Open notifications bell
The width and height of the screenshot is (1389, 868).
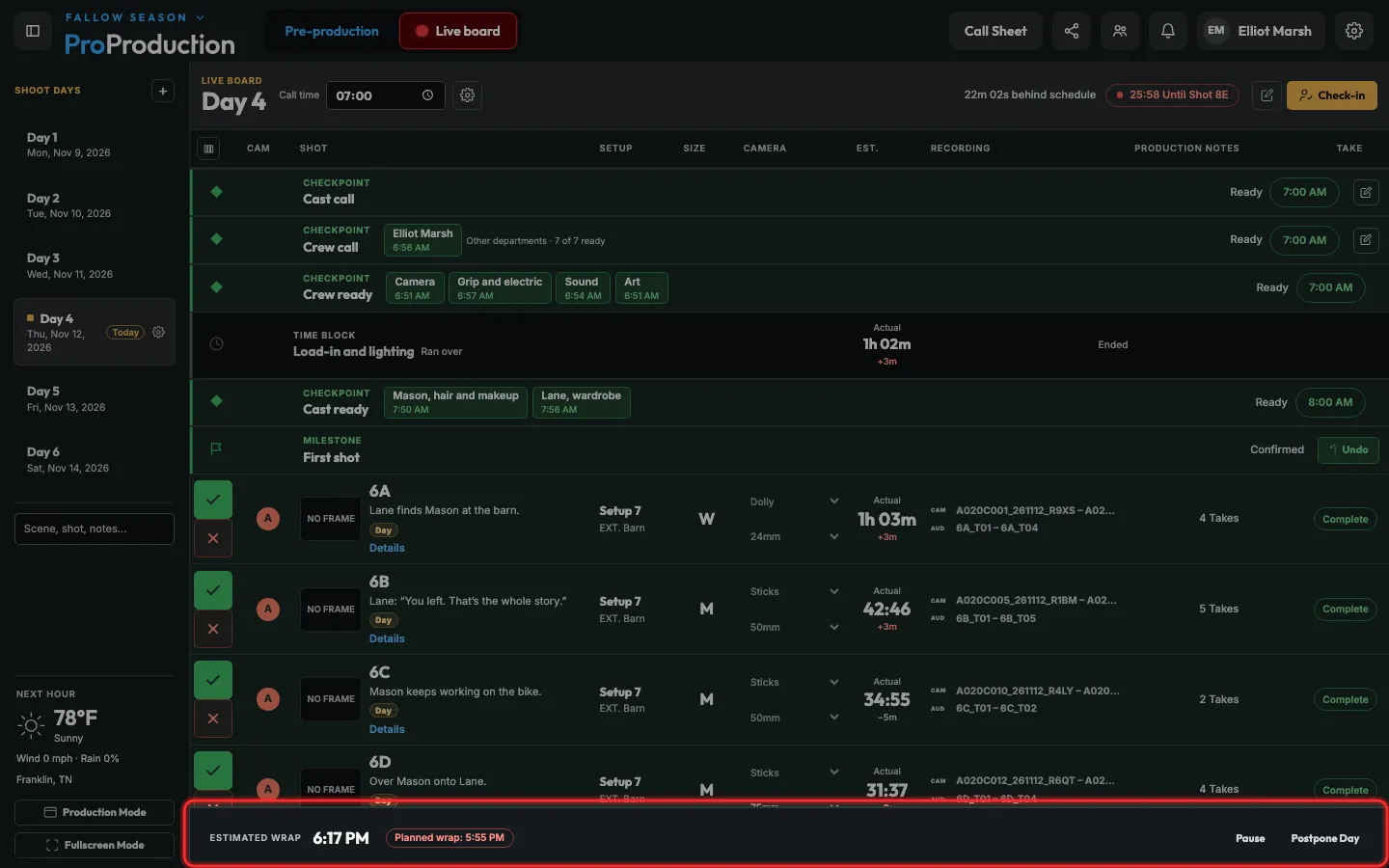[x=1168, y=31]
